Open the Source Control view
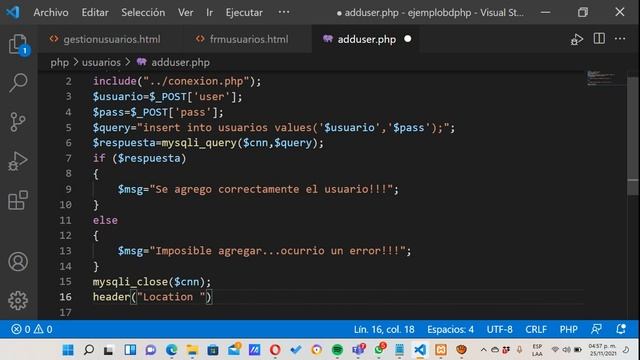This screenshot has width=640, height=360. [x=18, y=122]
